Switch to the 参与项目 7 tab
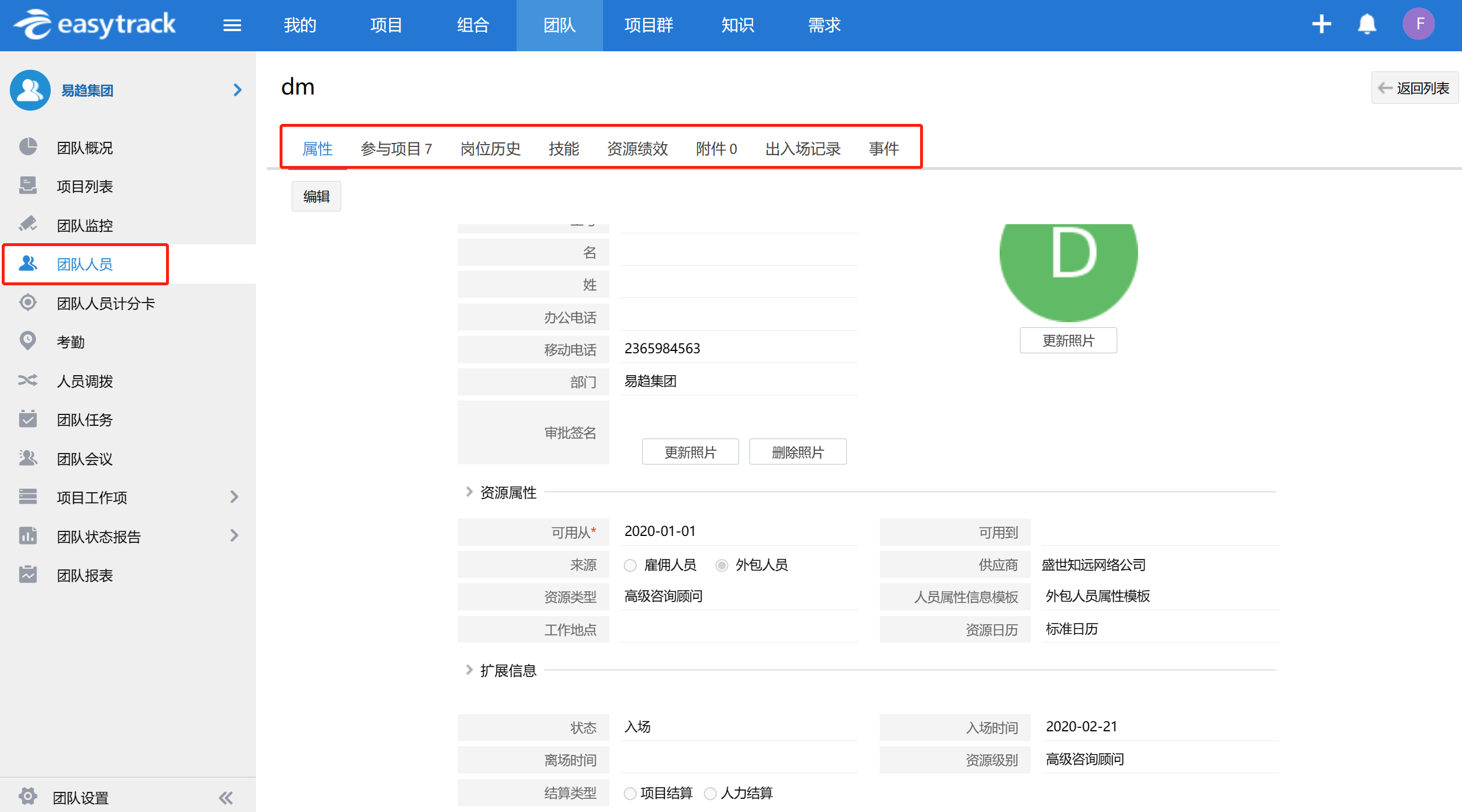 [396, 149]
